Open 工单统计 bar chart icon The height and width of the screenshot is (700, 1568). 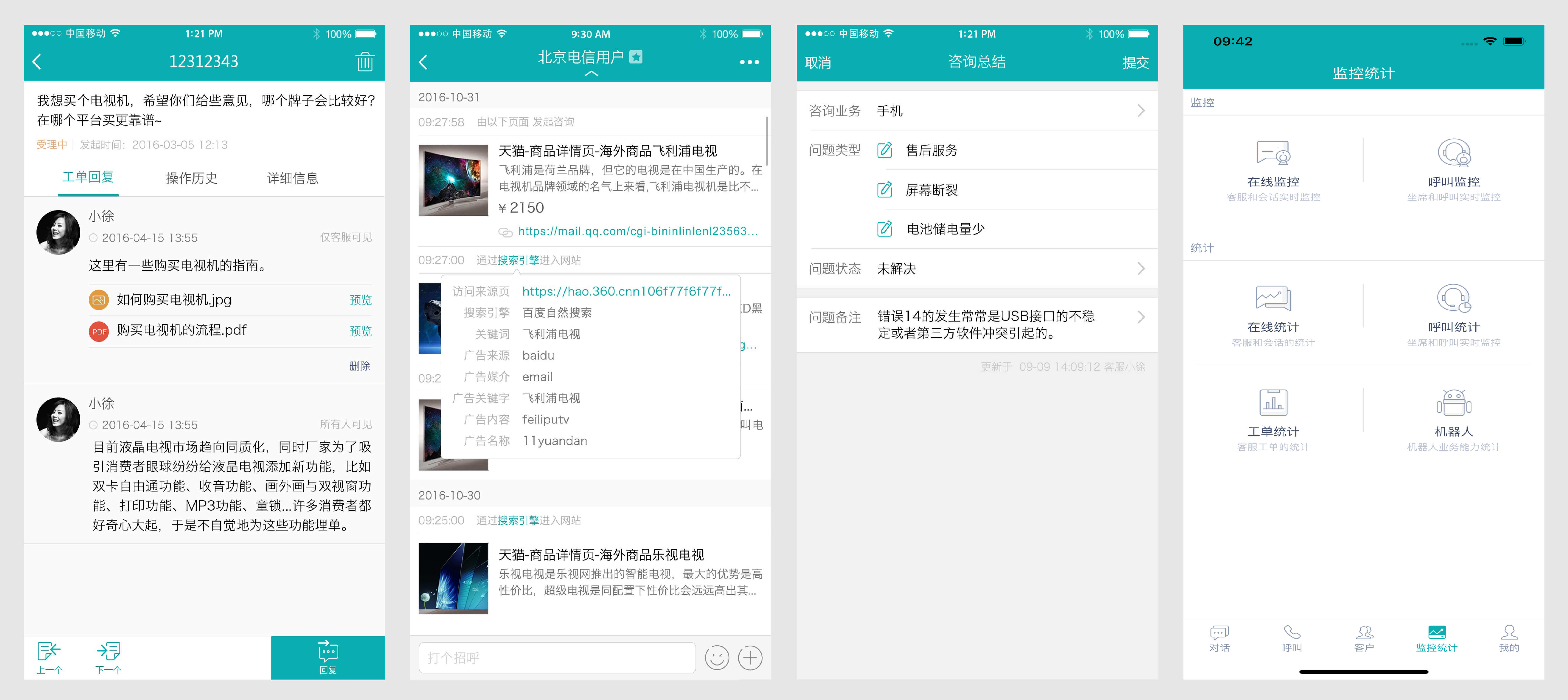click(1273, 402)
